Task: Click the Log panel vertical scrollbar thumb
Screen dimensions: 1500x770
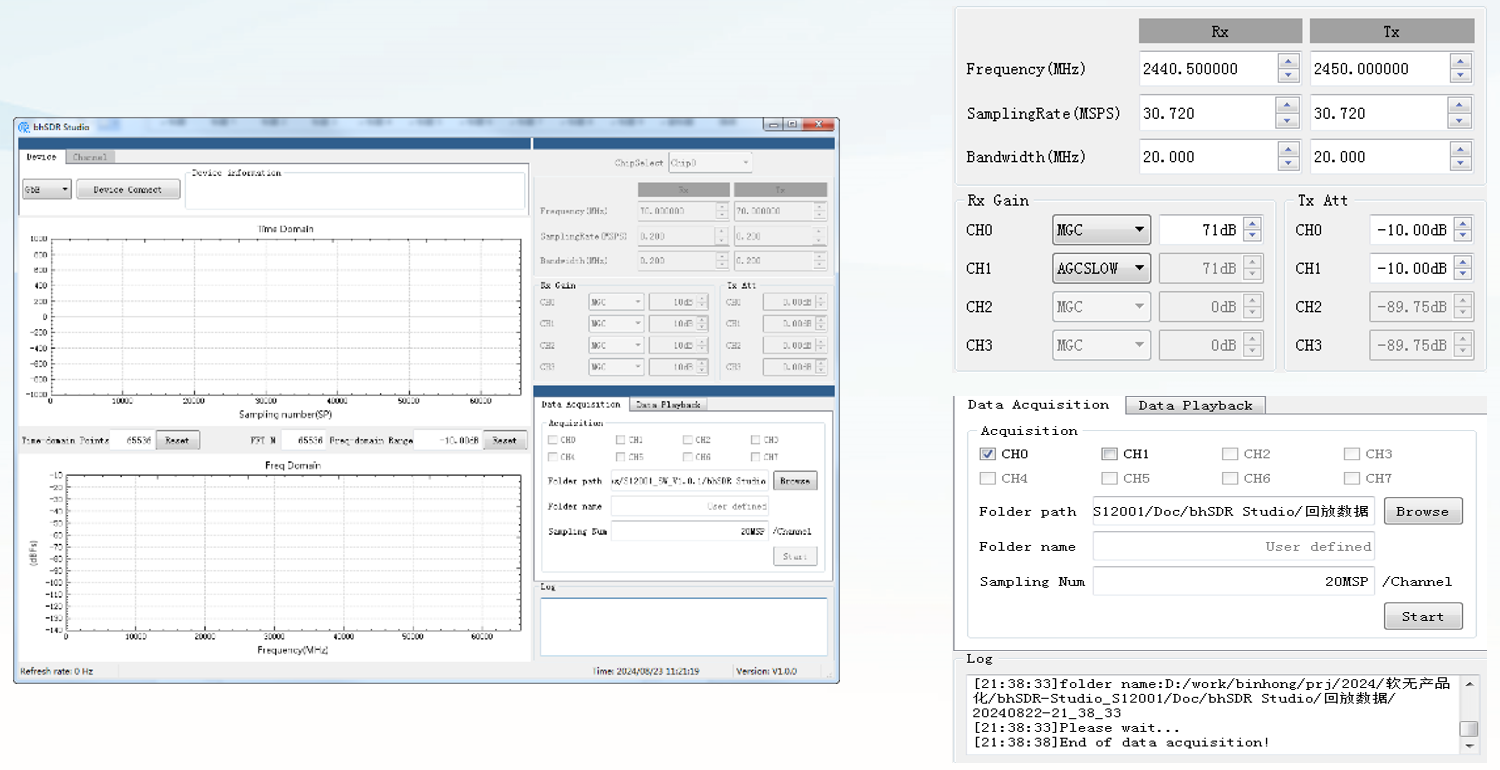Action: (1468, 729)
